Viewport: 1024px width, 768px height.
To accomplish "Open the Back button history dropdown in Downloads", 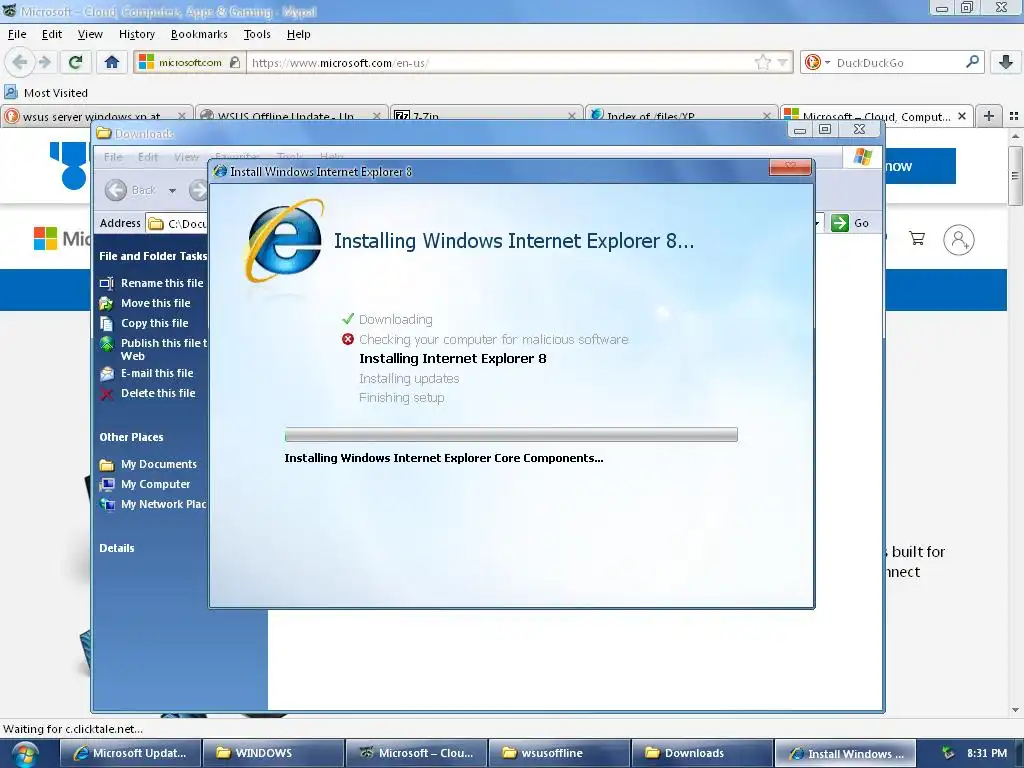I will coord(172,191).
